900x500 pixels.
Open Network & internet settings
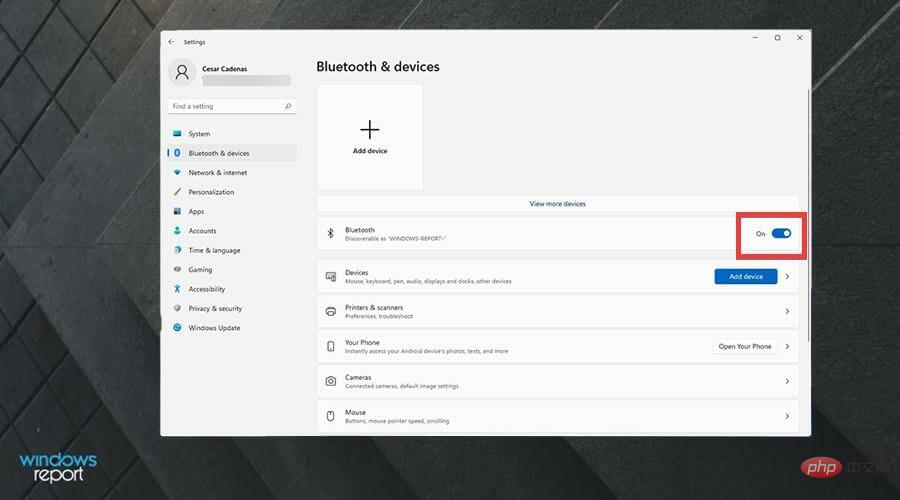click(217, 173)
